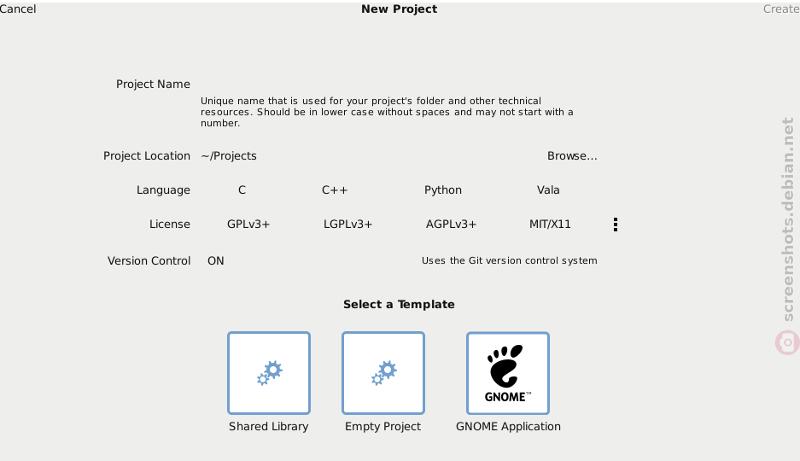800x461 pixels.
Task: Select C++ as the project language
Action: [335, 190]
